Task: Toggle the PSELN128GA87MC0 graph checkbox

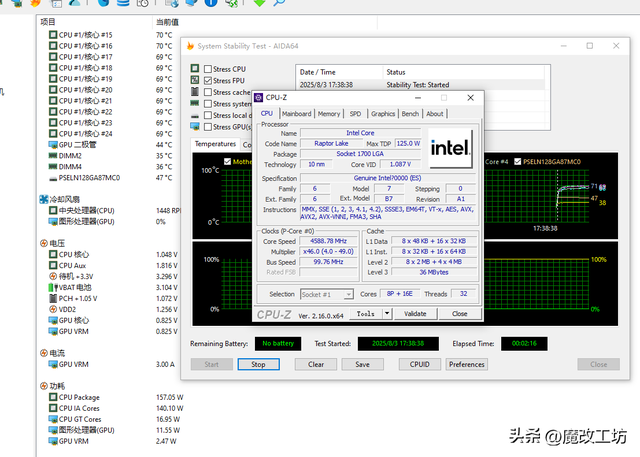Action: tap(518, 162)
